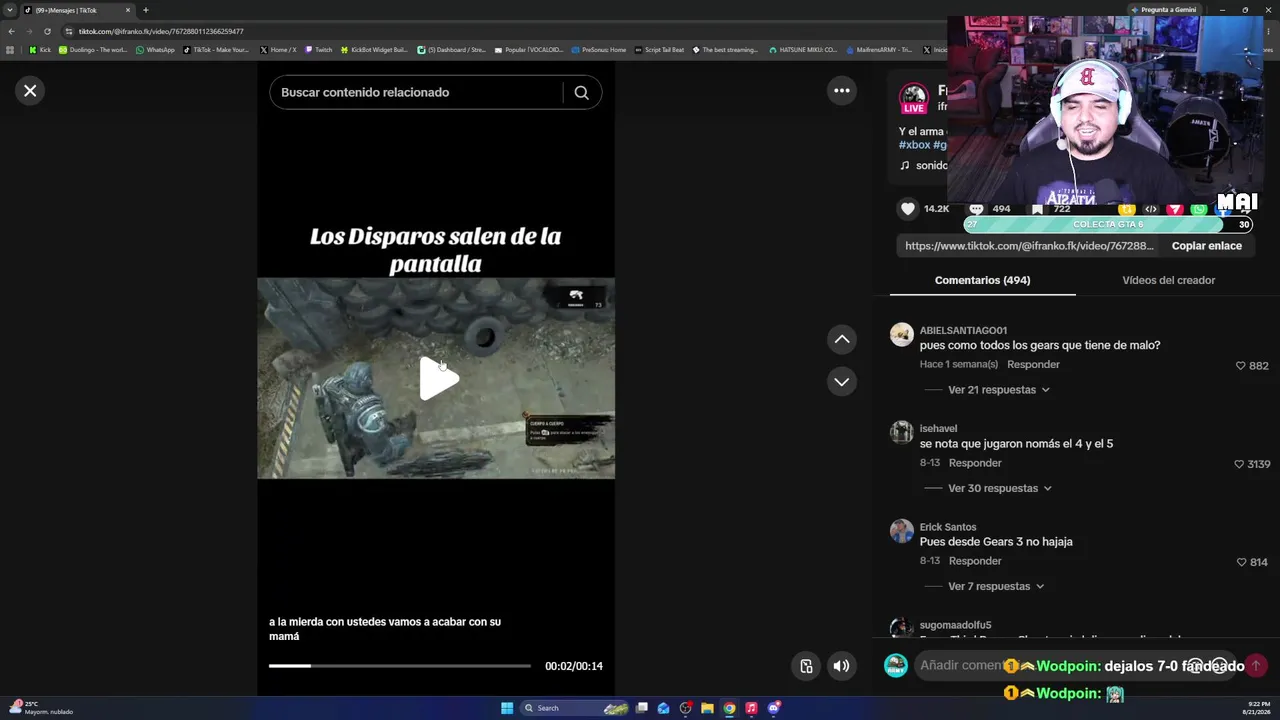Image resolution: width=1280 pixels, height=720 pixels.
Task: Open the Kick bookmark
Action: coord(39,50)
